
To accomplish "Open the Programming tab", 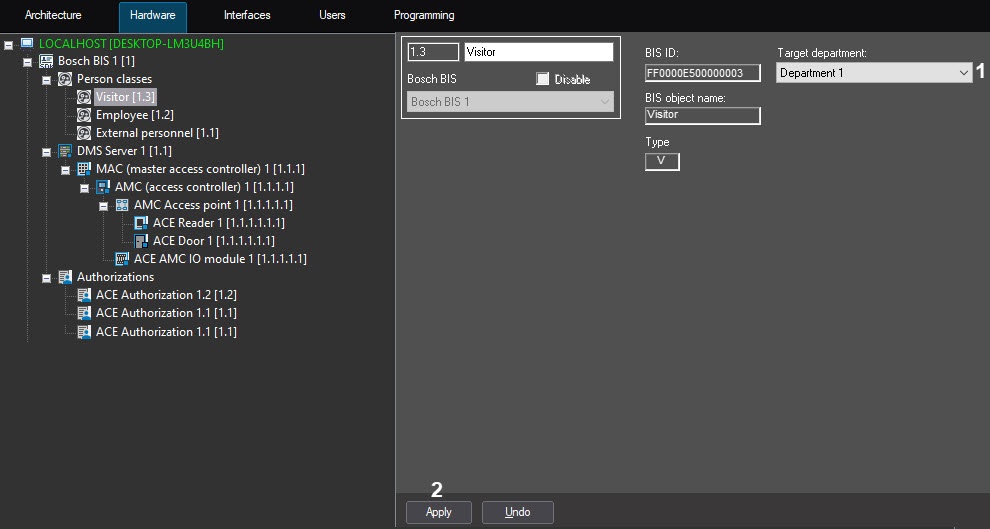I will [x=424, y=15].
